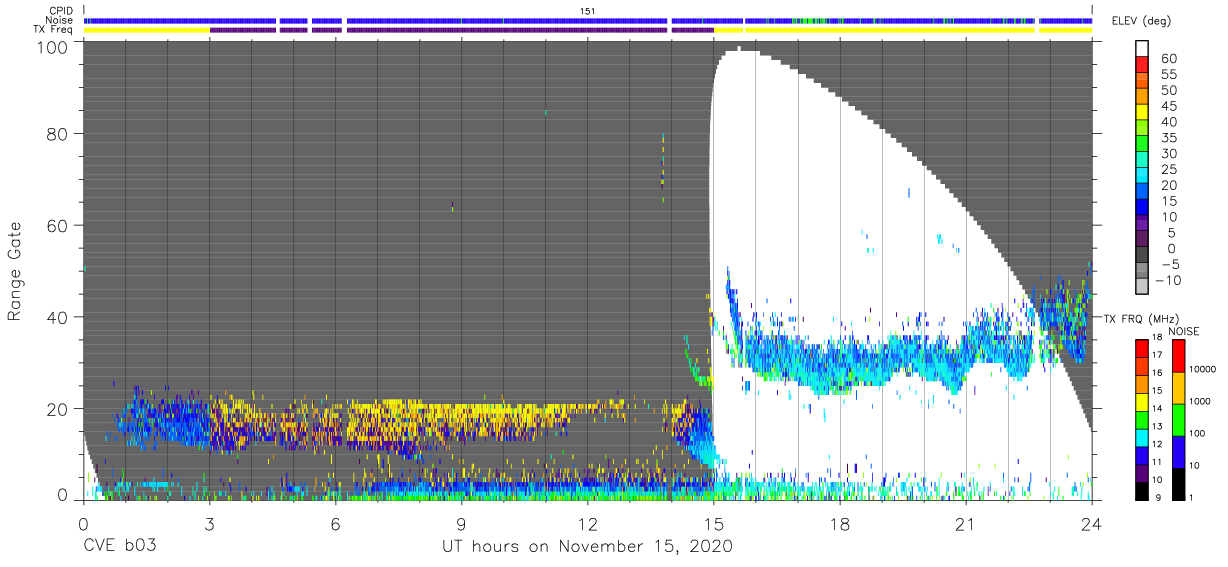Click the red top segment of NOISE colorbar
Image resolution: width=1228 pixels, height=567 pixels.
tap(1178, 355)
